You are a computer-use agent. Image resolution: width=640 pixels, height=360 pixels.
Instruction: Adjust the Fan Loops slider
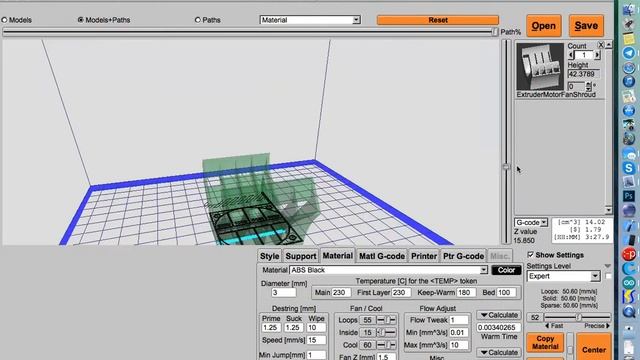click(x=386, y=320)
